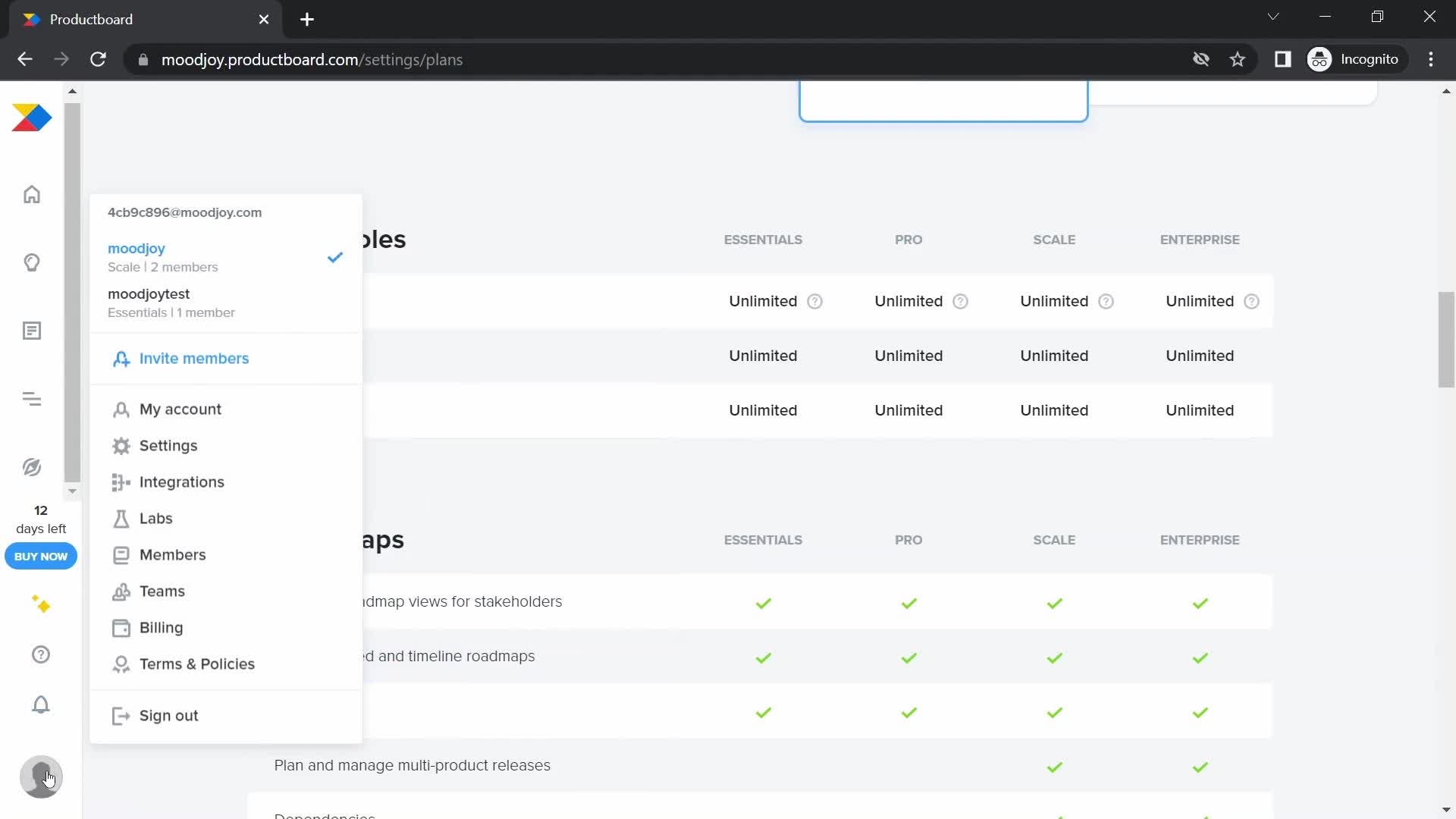This screenshot has width=1456, height=819.
Task: Open the Notes document sidebar icon
Action: point(32,331)
